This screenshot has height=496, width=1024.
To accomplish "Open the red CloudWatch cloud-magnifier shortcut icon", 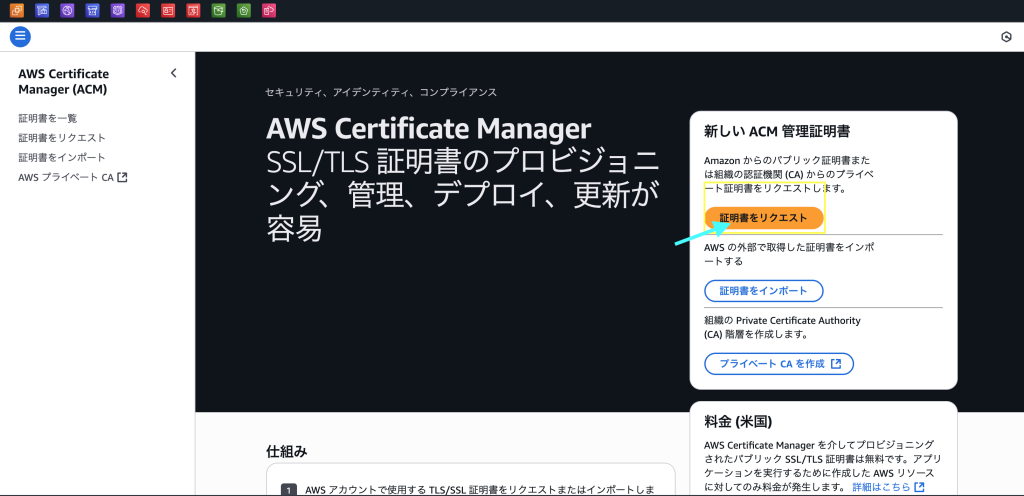I will [x=143, y=10].
